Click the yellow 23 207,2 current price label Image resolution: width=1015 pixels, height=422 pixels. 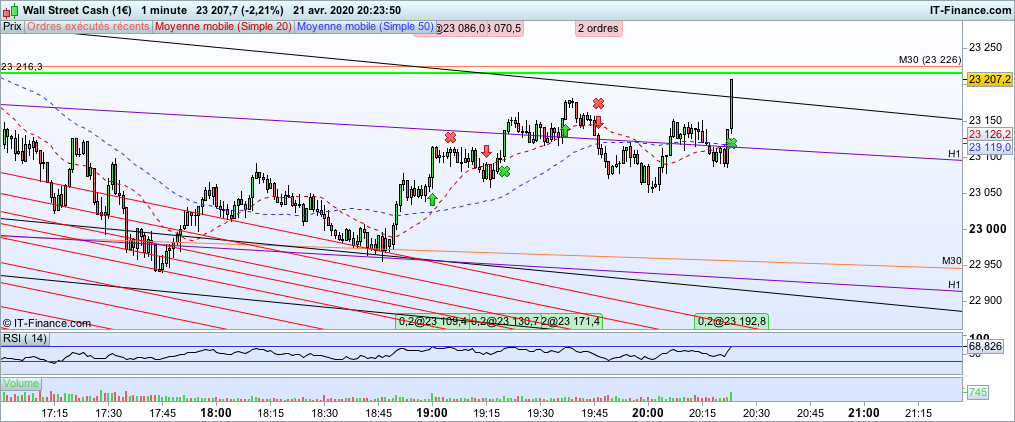coord(990,80)
